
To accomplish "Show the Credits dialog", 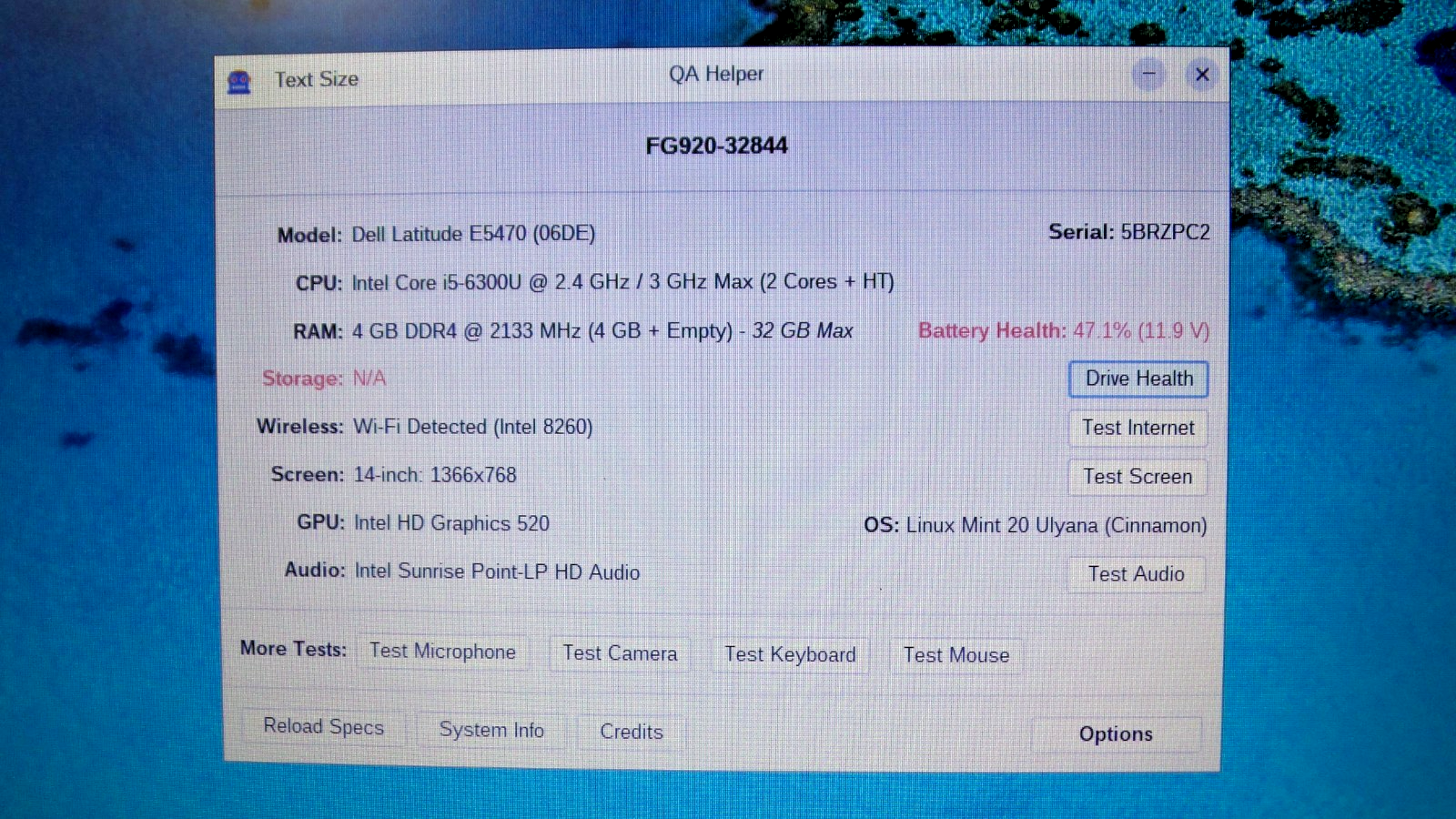I will [x=632, y=732].
